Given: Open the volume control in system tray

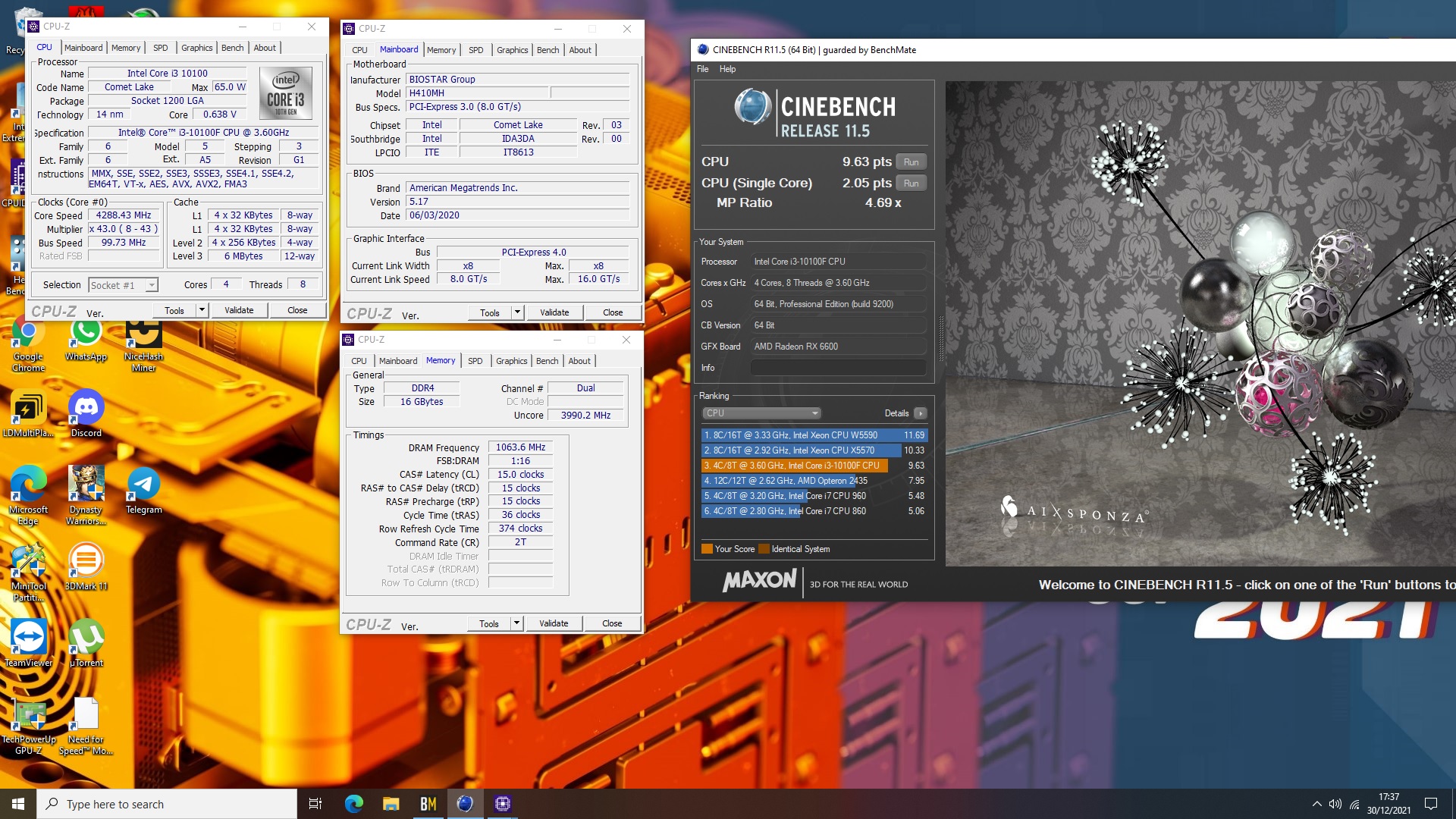Looking at the screenshot, I should 1335,804.
